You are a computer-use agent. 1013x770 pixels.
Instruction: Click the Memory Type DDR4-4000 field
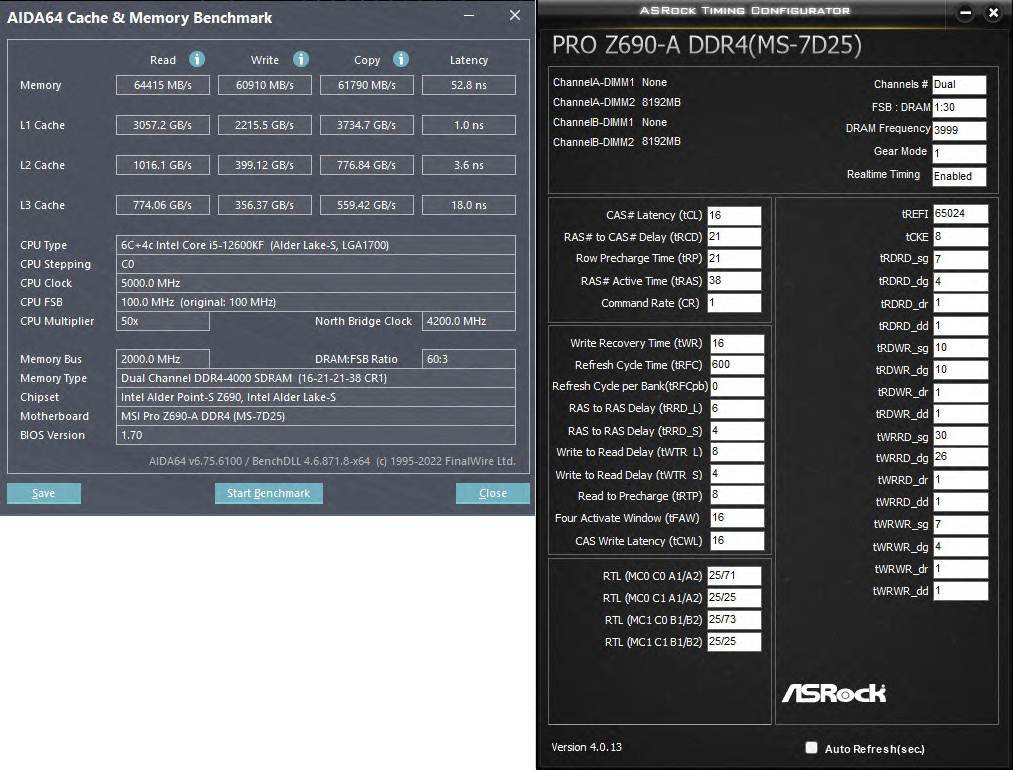[316, 378]
